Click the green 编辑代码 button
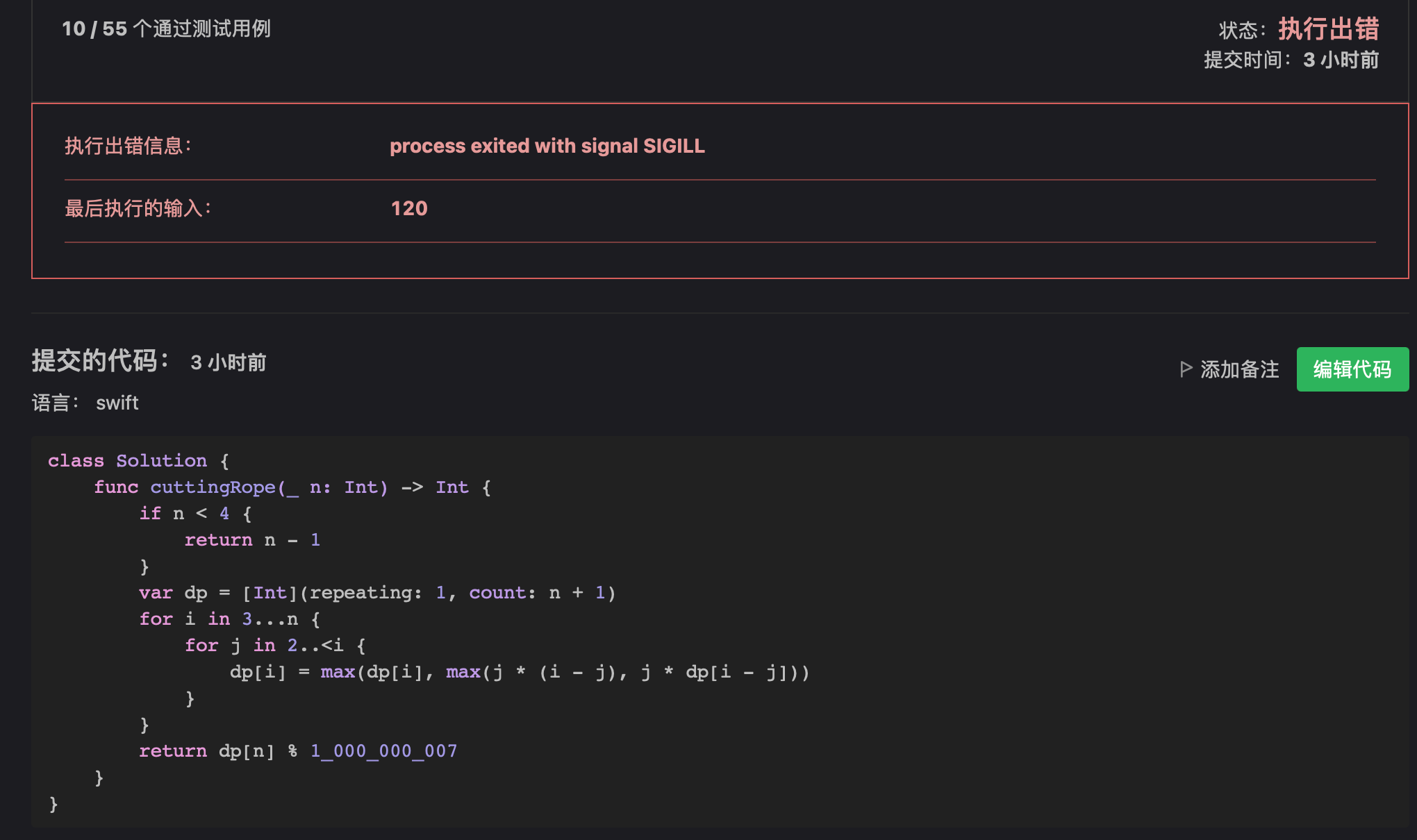This screenshot has height=840, width=1417. coord(1352,369)
